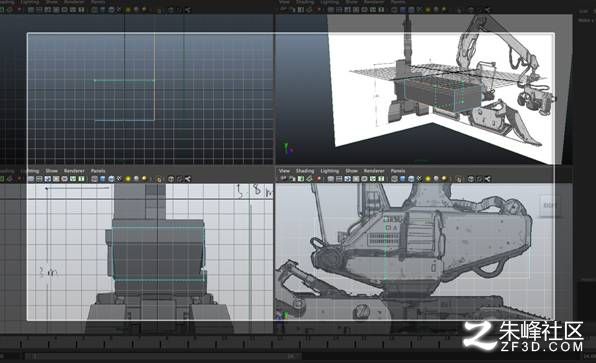Select Smooth Shade All in bottom-right panel
The height and width of the screenshot is (363, 596).
pos(403,179)
